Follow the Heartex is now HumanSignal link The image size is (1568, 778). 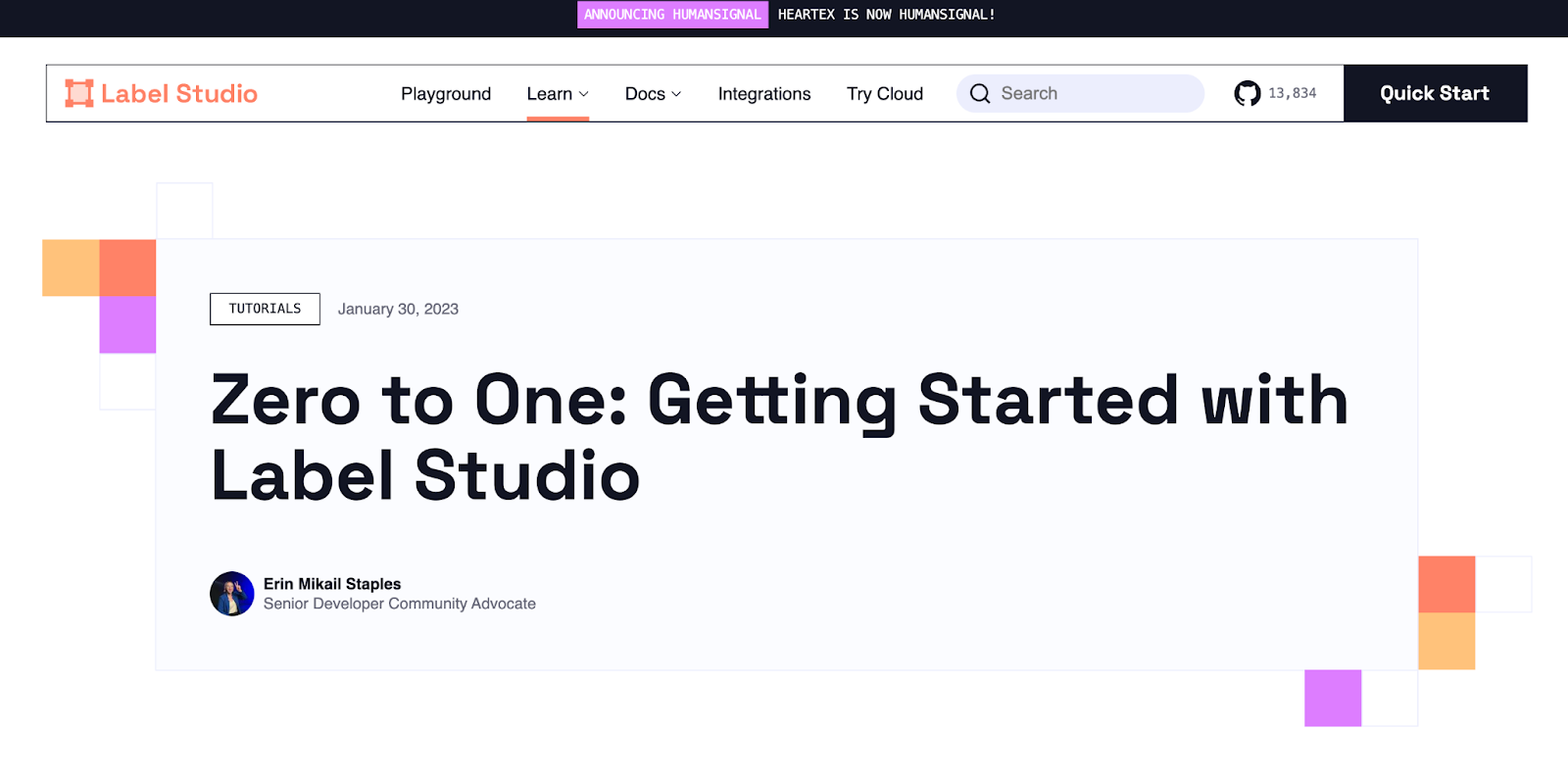[887, 15]
